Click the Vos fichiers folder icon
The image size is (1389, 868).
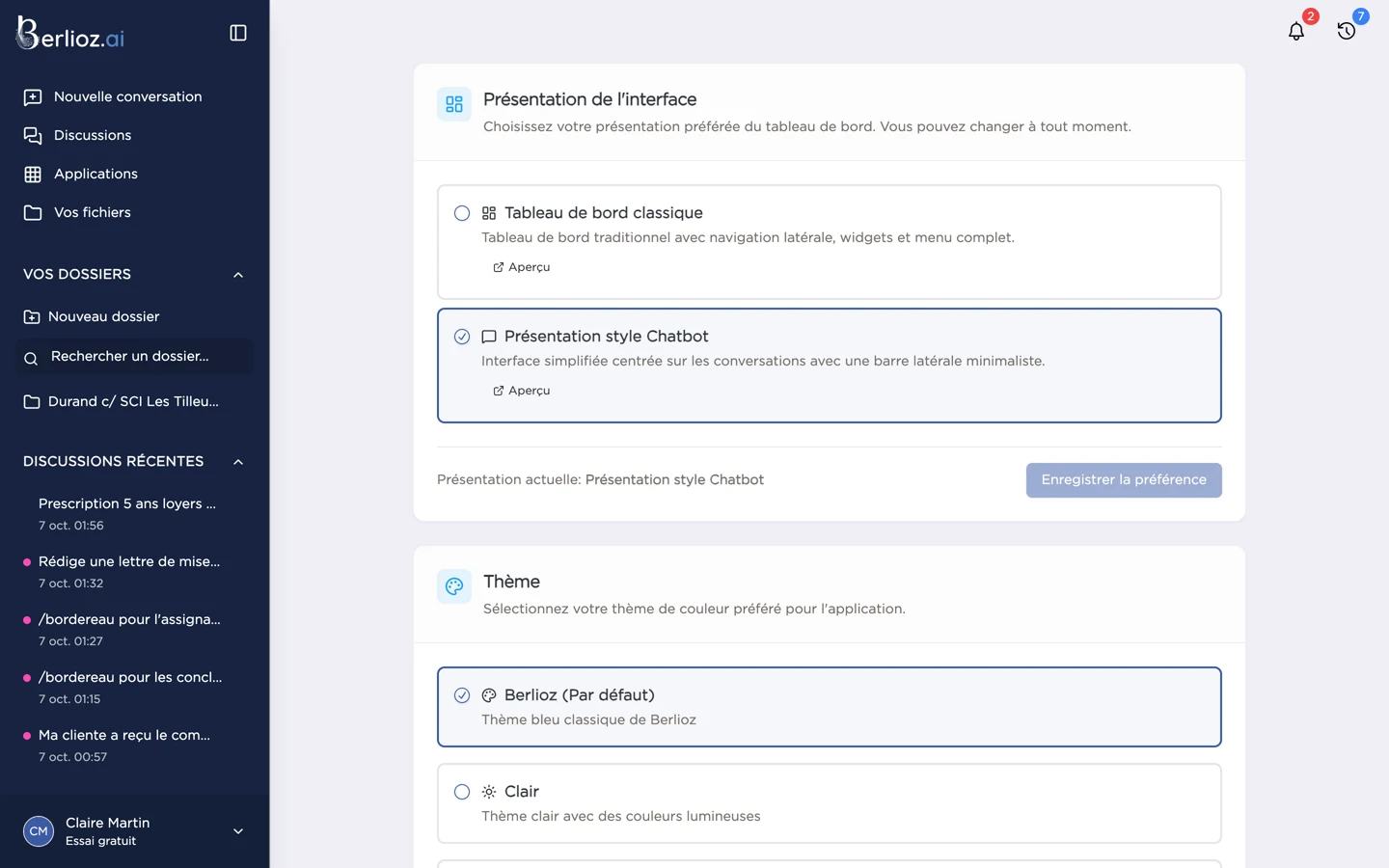pyautogui.click(x=33, y=213)
